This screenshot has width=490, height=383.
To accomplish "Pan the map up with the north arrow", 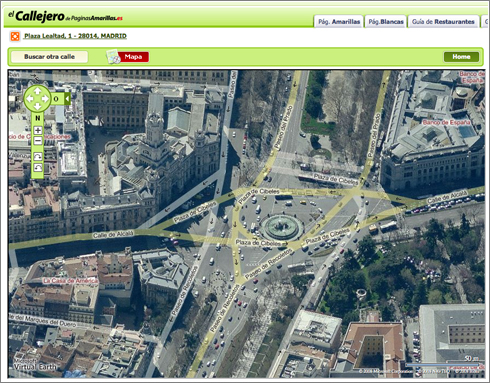I will (37, 91).
